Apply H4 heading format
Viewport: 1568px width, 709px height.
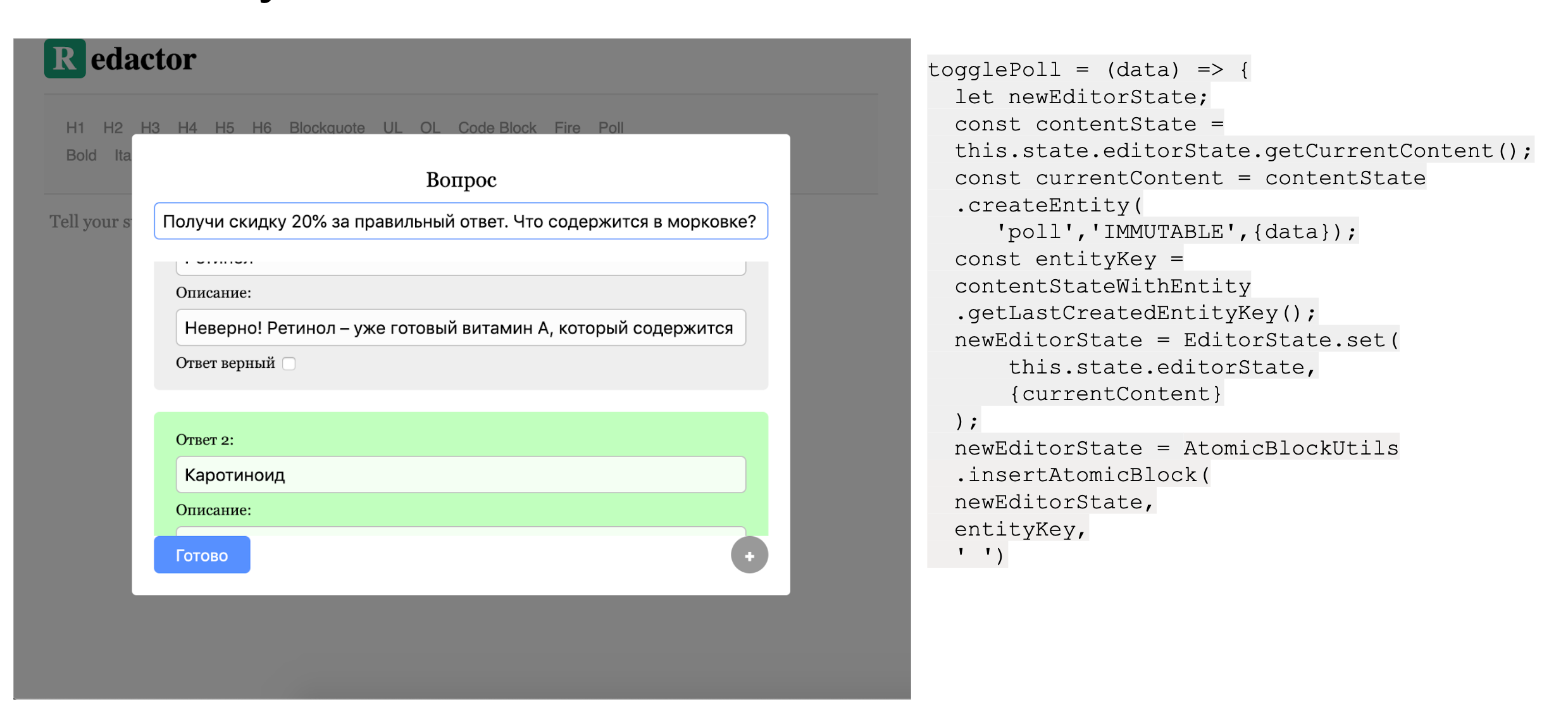click(x=187, y=127)
